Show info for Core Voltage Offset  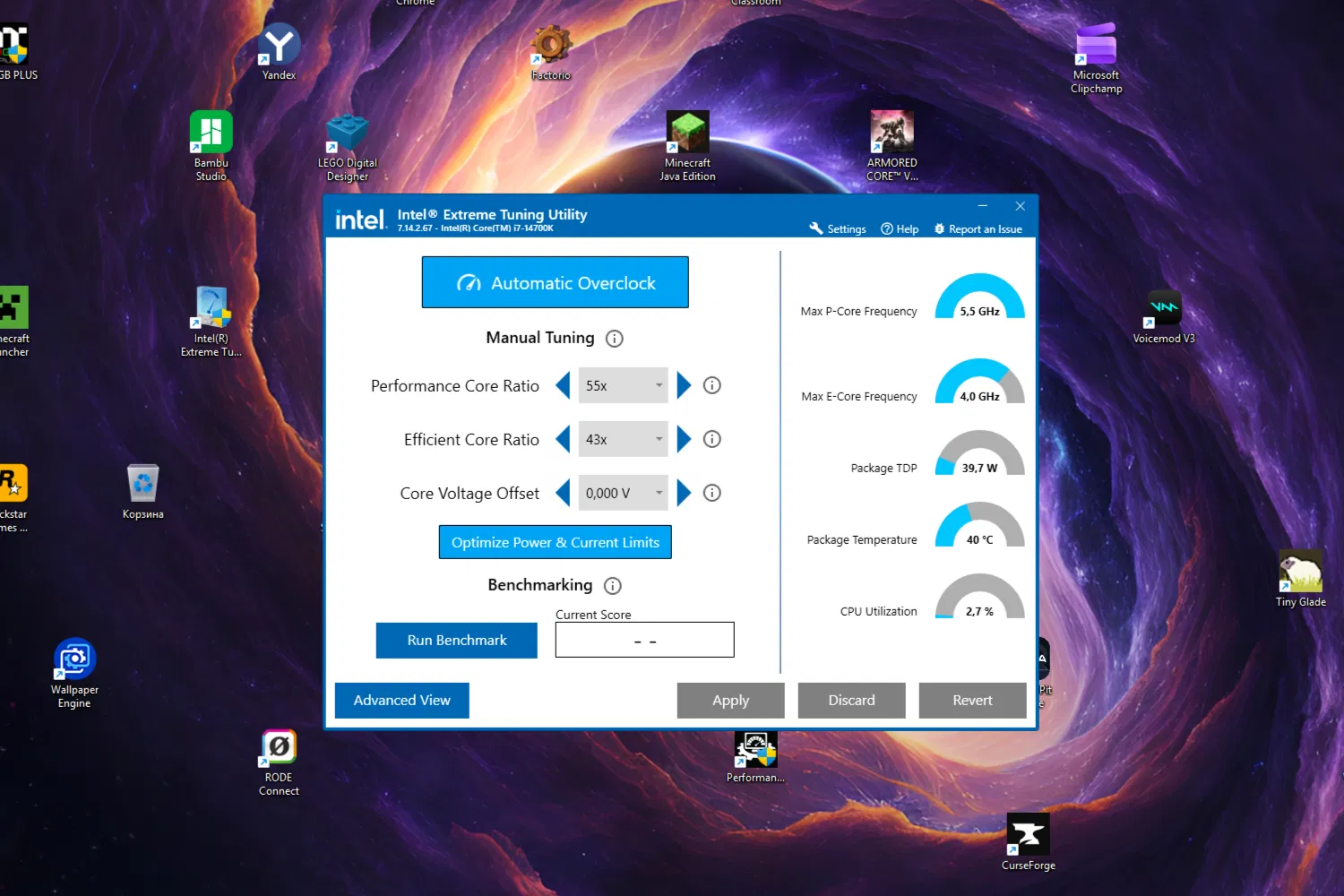click(x=712, y=493)
